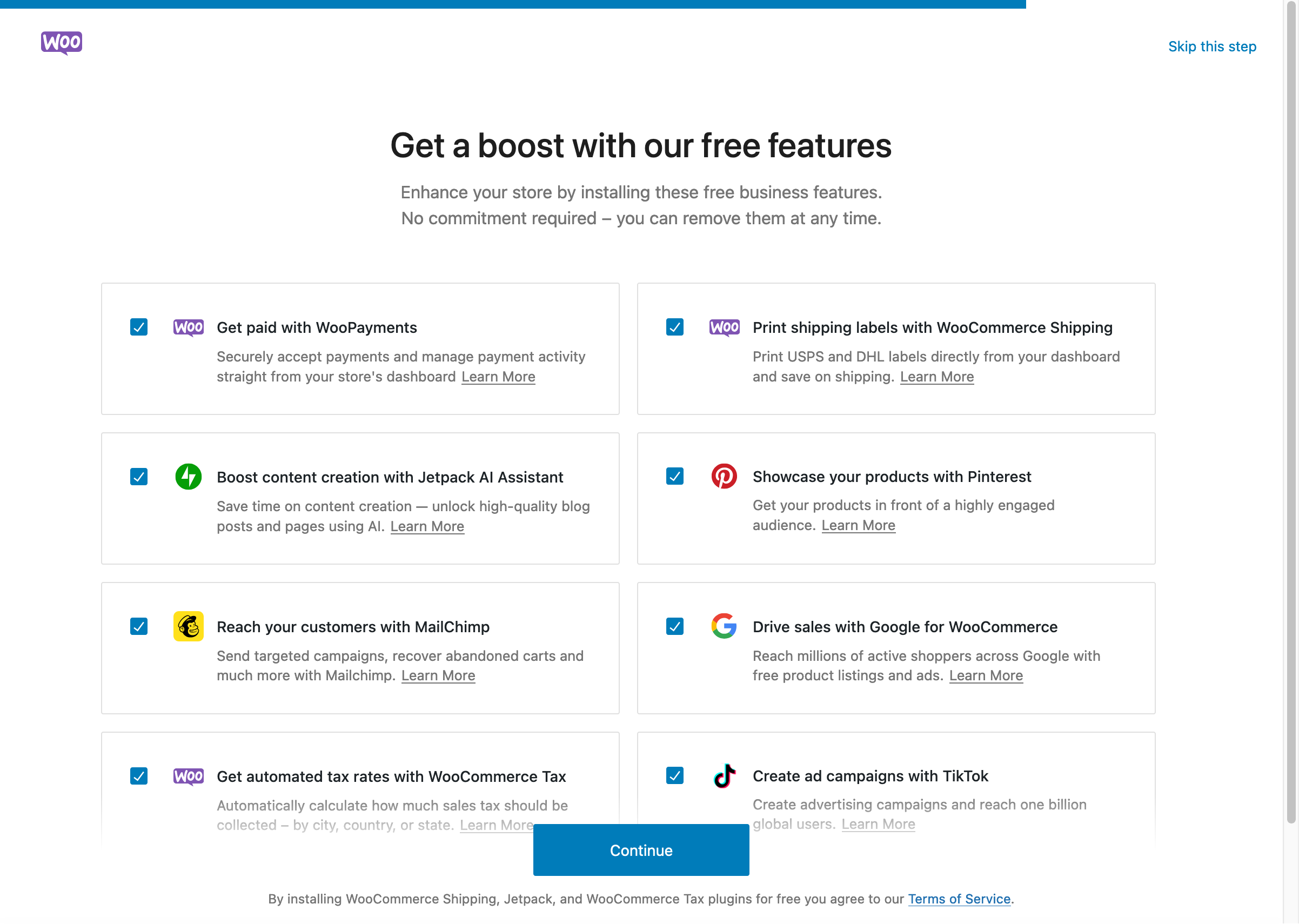Click the Mailchimp monkey icon
This screenshot has width=1299, height=924.
189,626
